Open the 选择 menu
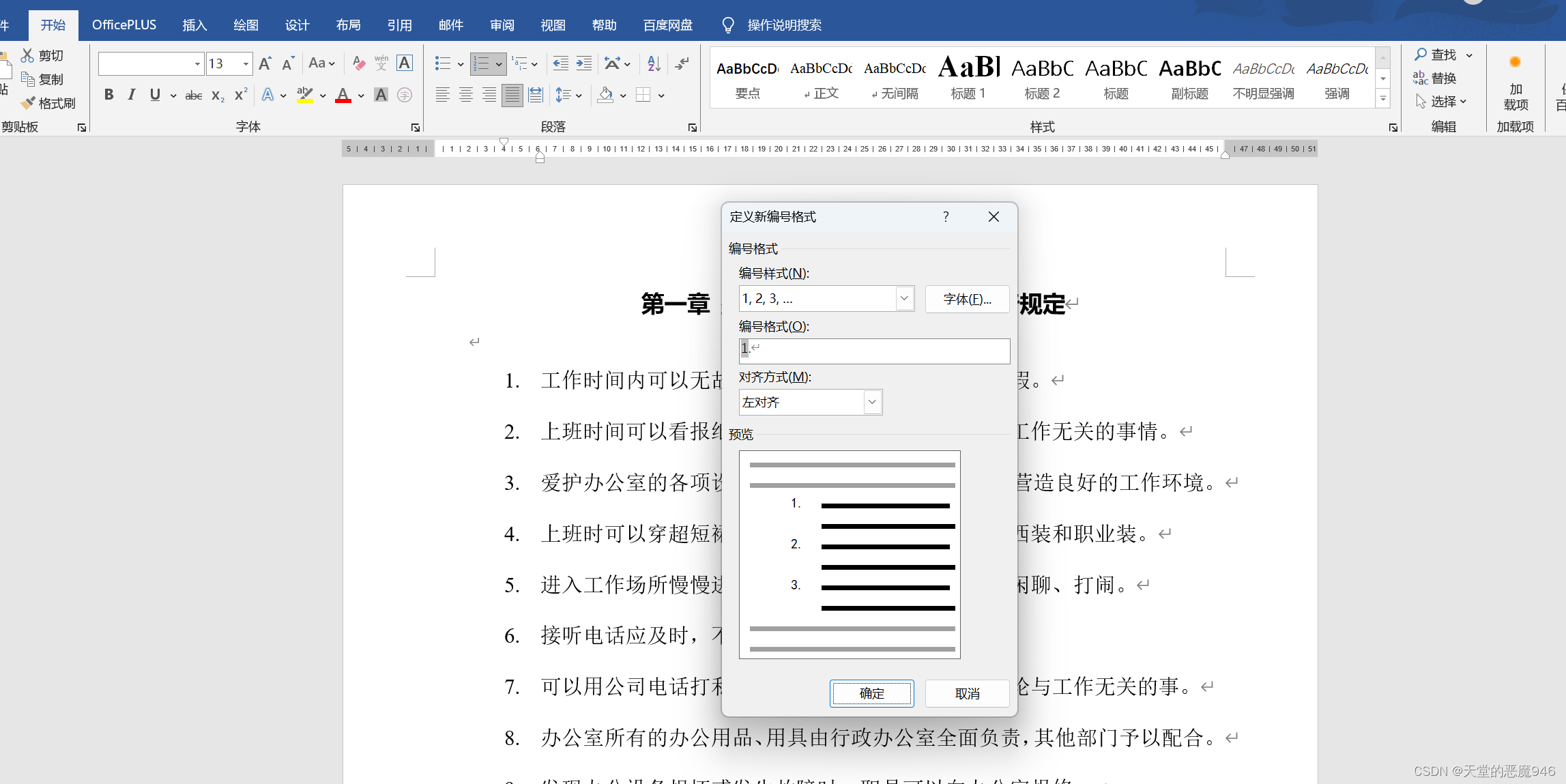The image size is (1566, 784). click(x=1440, y=101)
